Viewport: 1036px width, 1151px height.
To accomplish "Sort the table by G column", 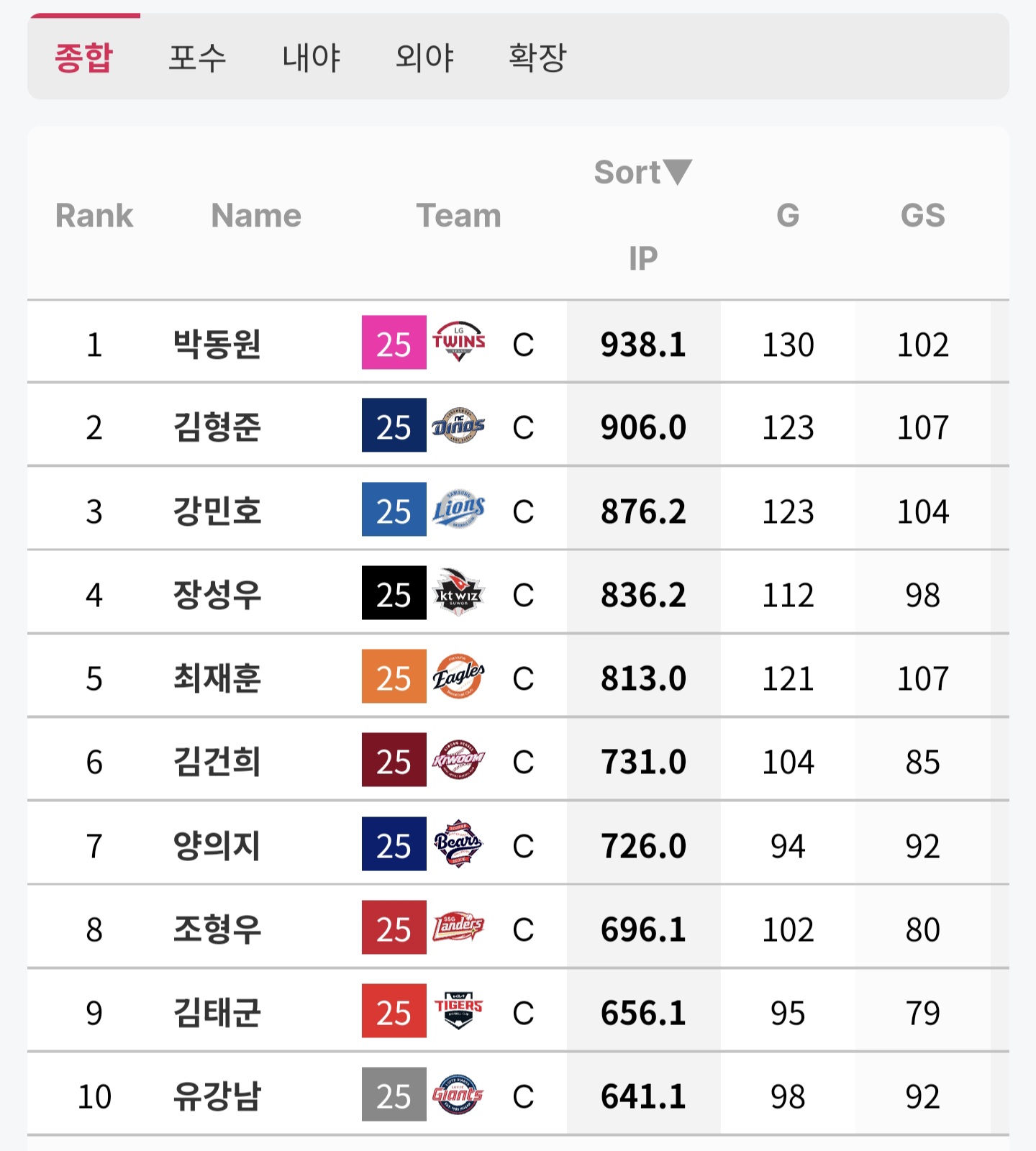I will (x=788, y=215).
